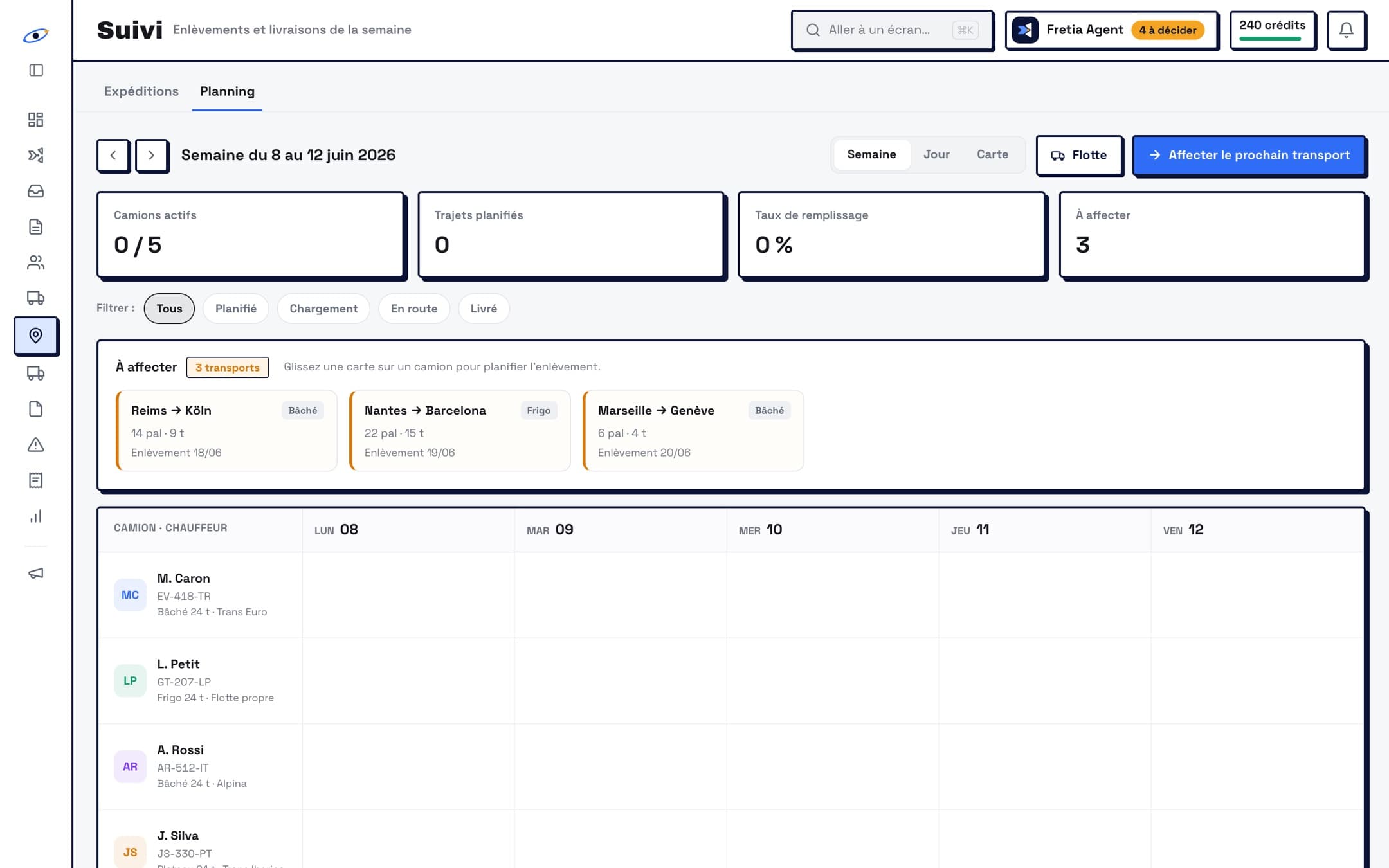This screenshot has width=1389, height=868.
Task: Open the dashboard grid icon
Action: (x=36, y=120)
